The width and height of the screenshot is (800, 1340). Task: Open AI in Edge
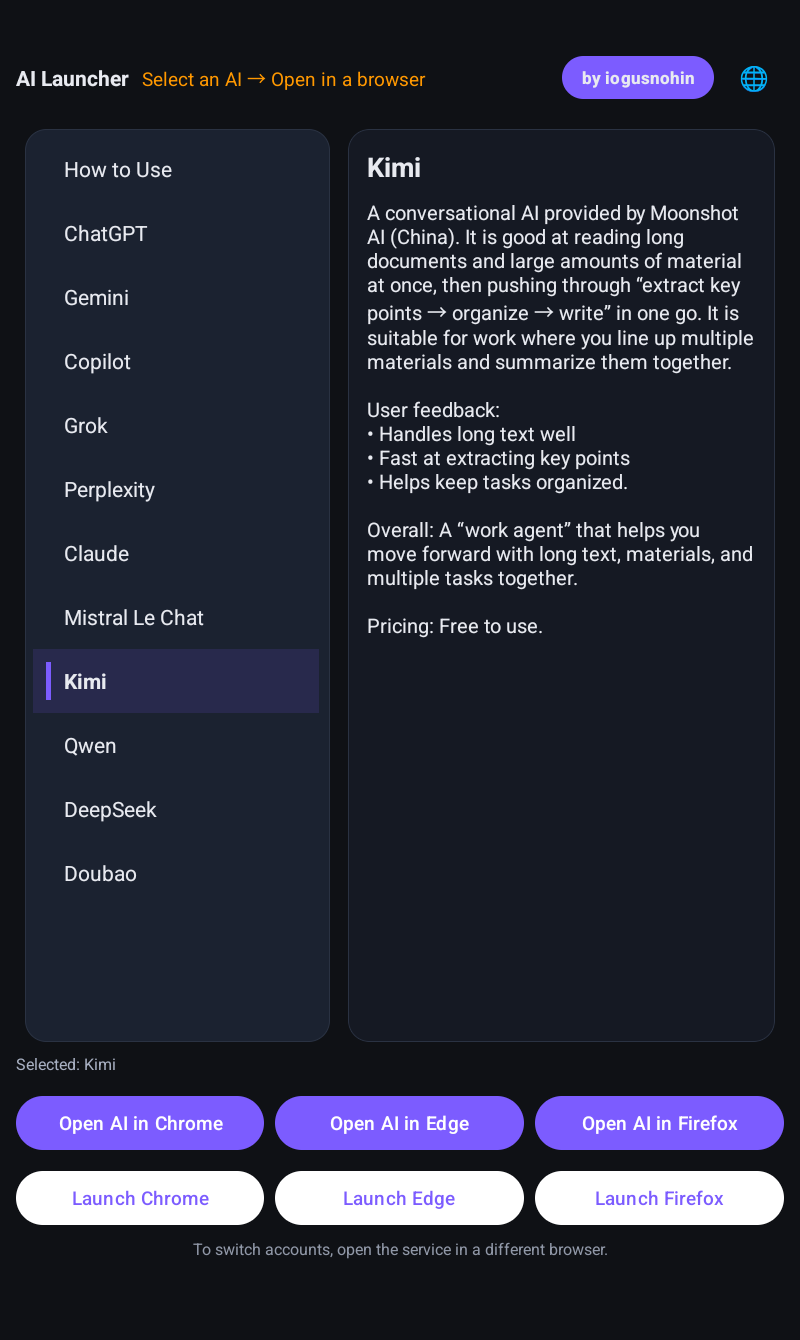399,1123
